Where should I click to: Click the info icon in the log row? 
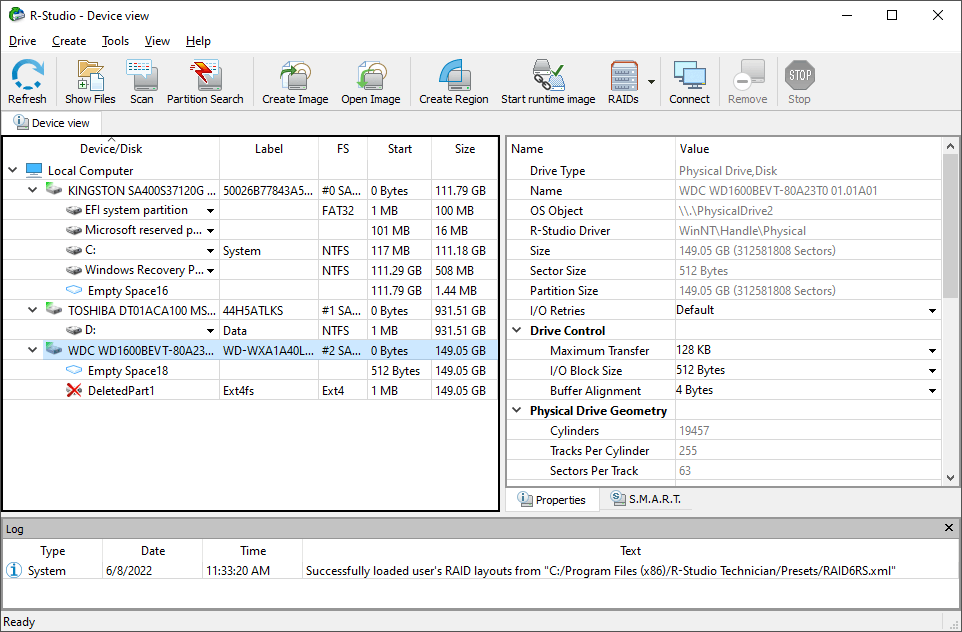(x=13, y=570)
